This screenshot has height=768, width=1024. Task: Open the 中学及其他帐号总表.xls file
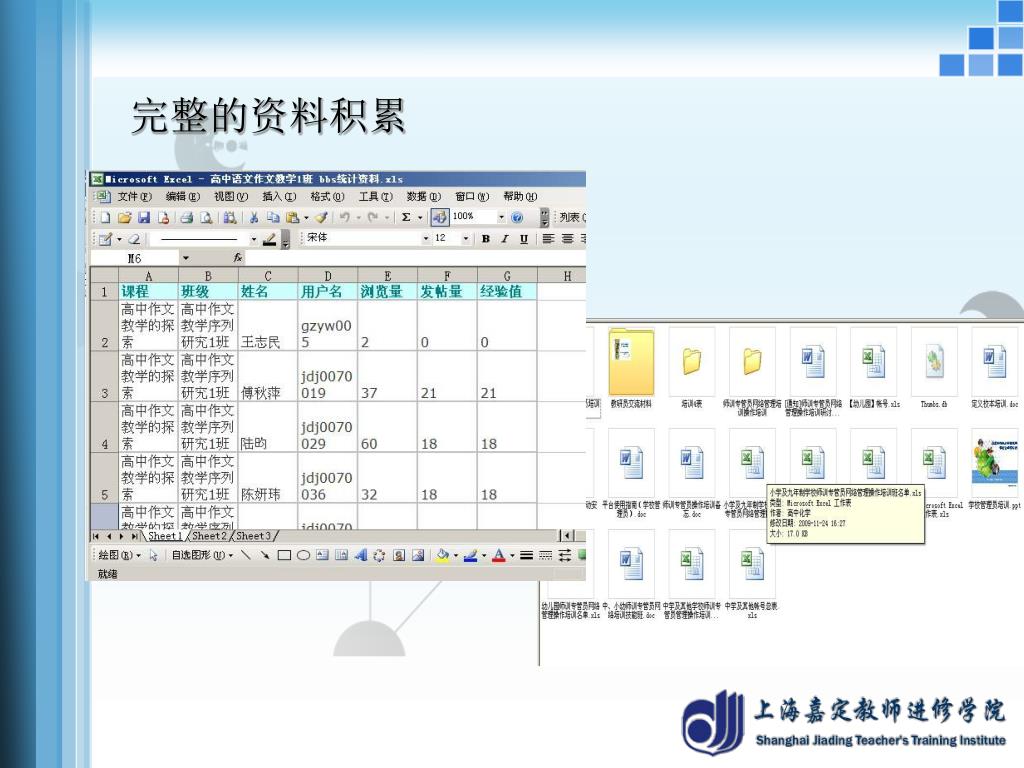point(752,575)
